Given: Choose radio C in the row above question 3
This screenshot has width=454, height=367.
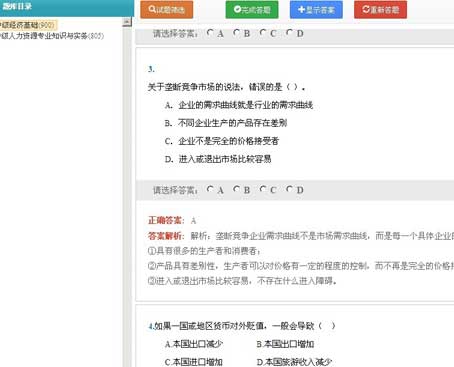Looking at the screenshot, I should coord(263,33).
